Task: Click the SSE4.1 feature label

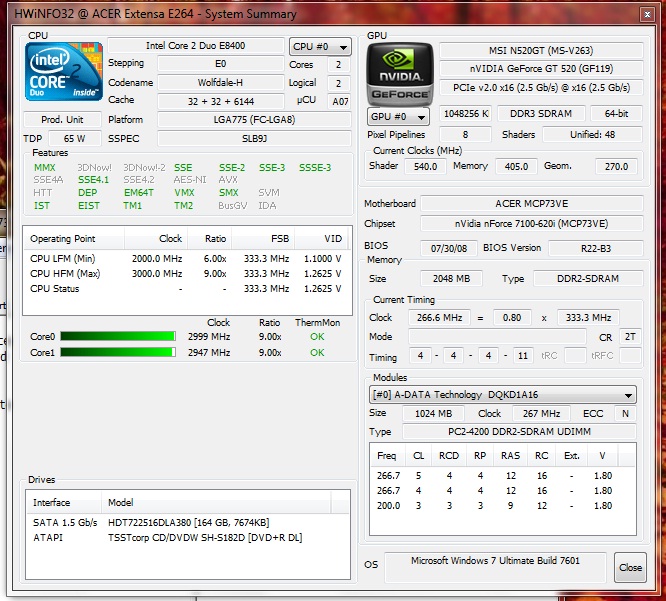Action: coord(93,180)
